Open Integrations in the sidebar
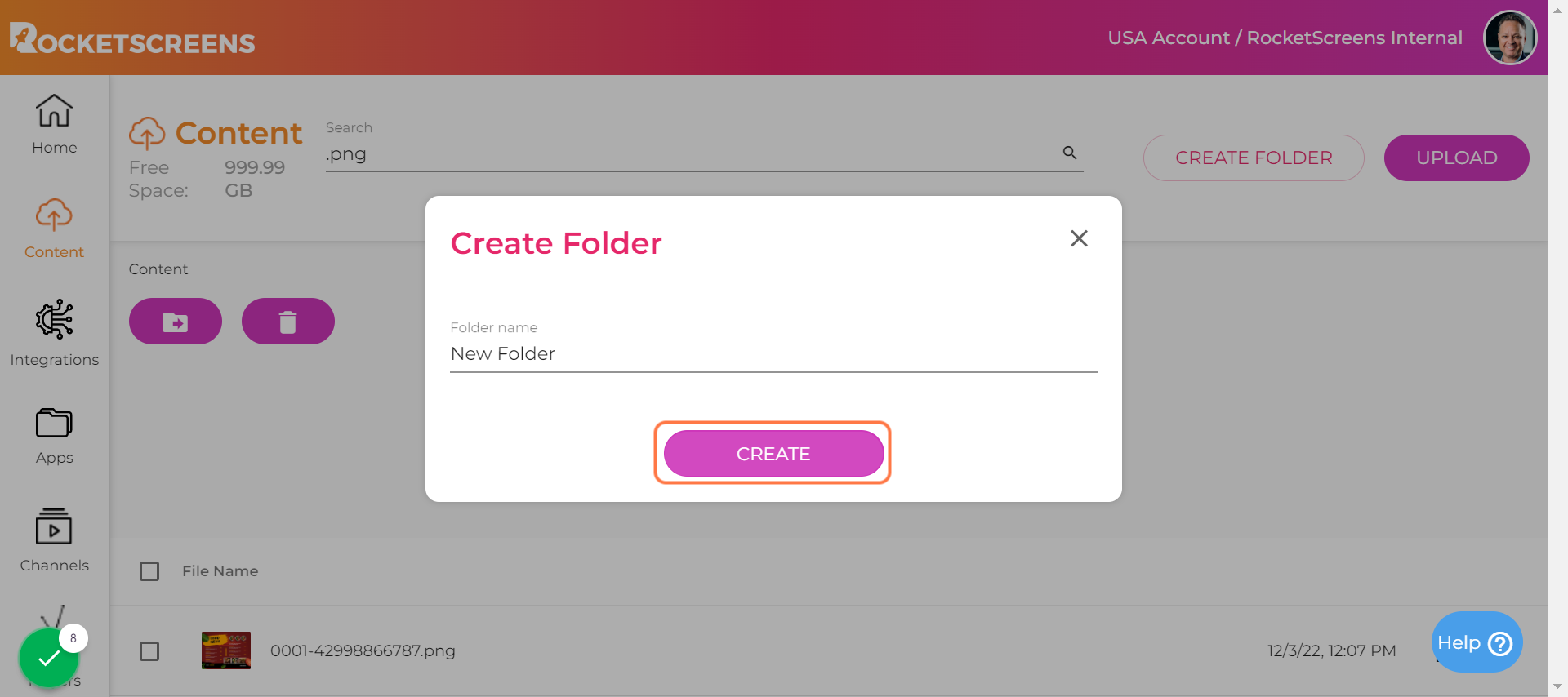 54,333
